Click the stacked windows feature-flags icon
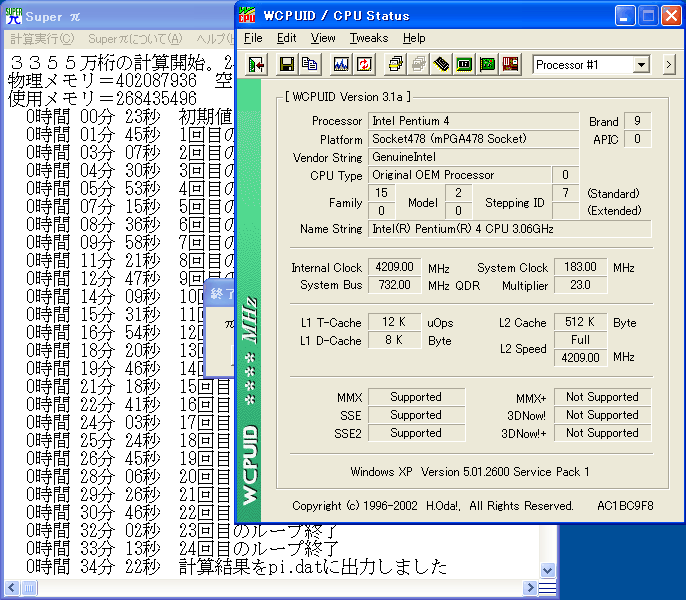Viewport: 686px width, 600px height. click(395, 65)
